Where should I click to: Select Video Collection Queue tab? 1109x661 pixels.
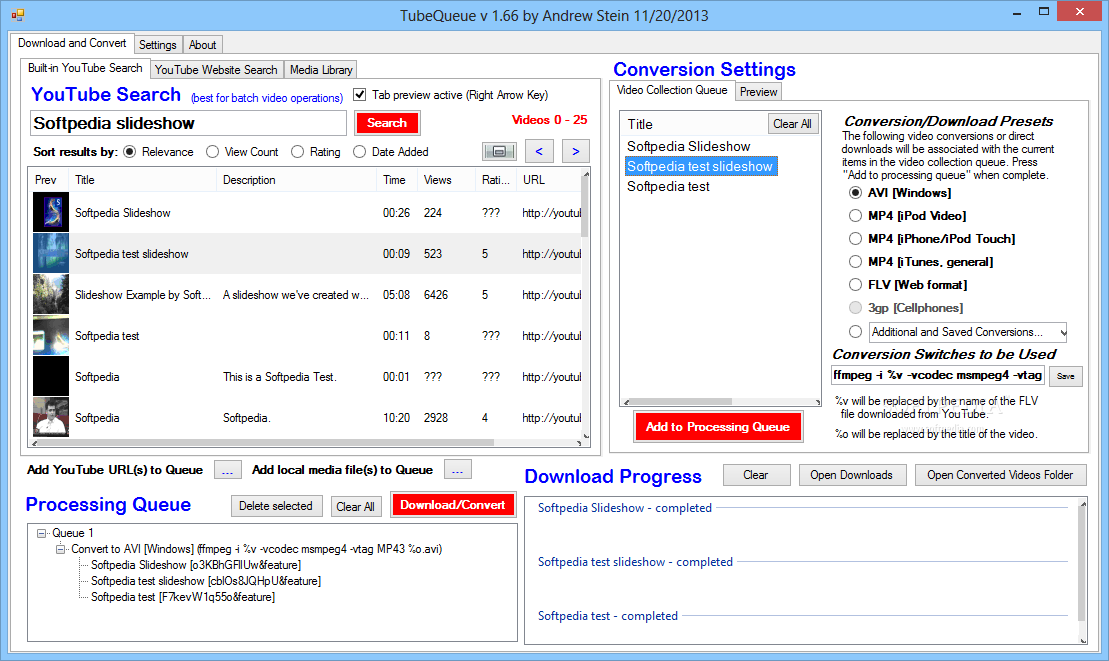(672, 90)
